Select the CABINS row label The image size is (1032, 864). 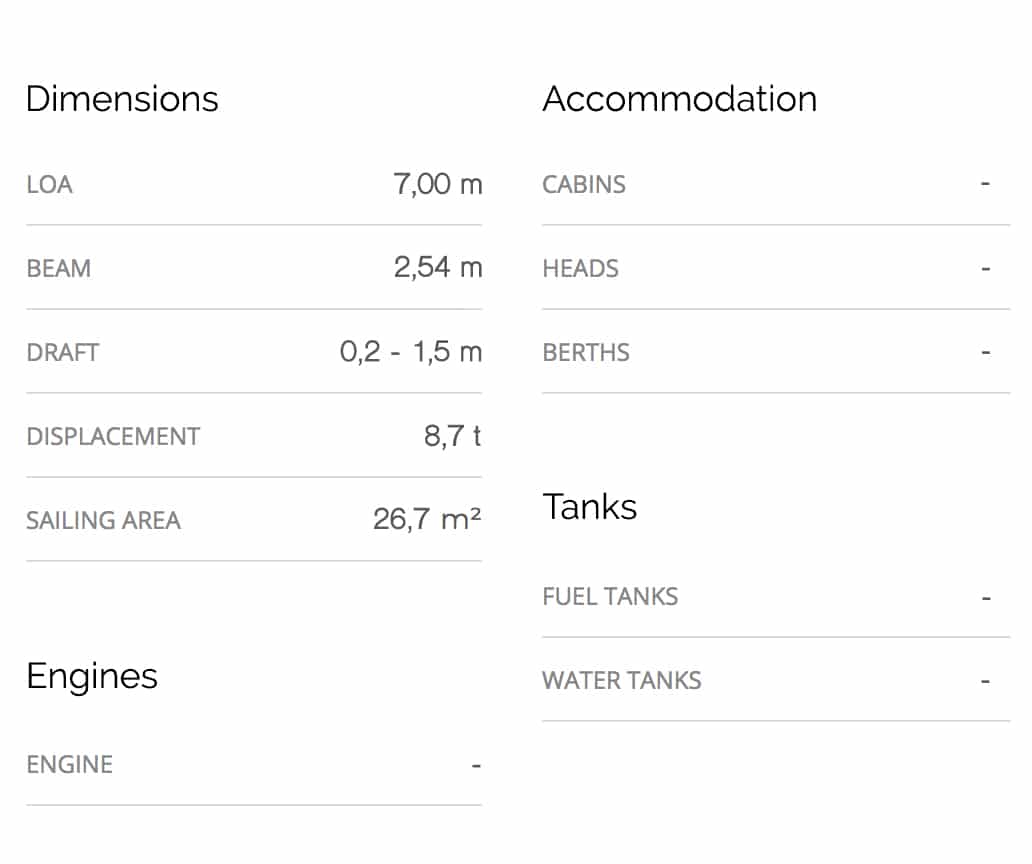584,185
